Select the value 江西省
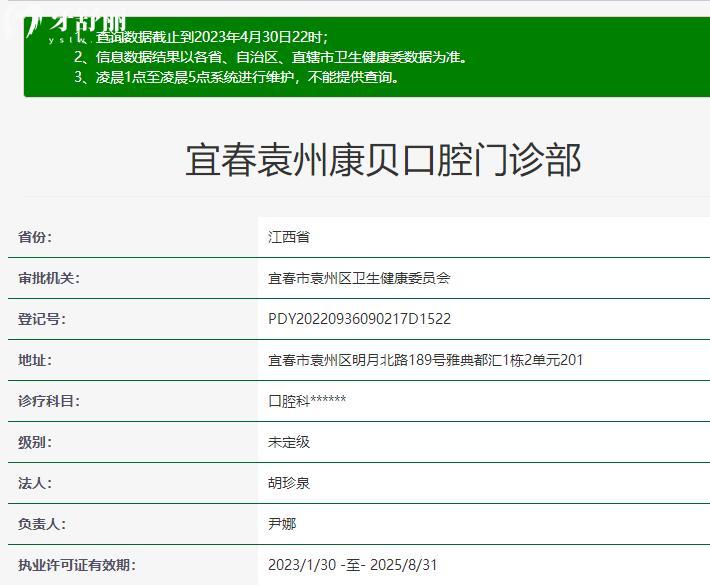Viewport: 710px width, 585px height. (x=289, y=237)
